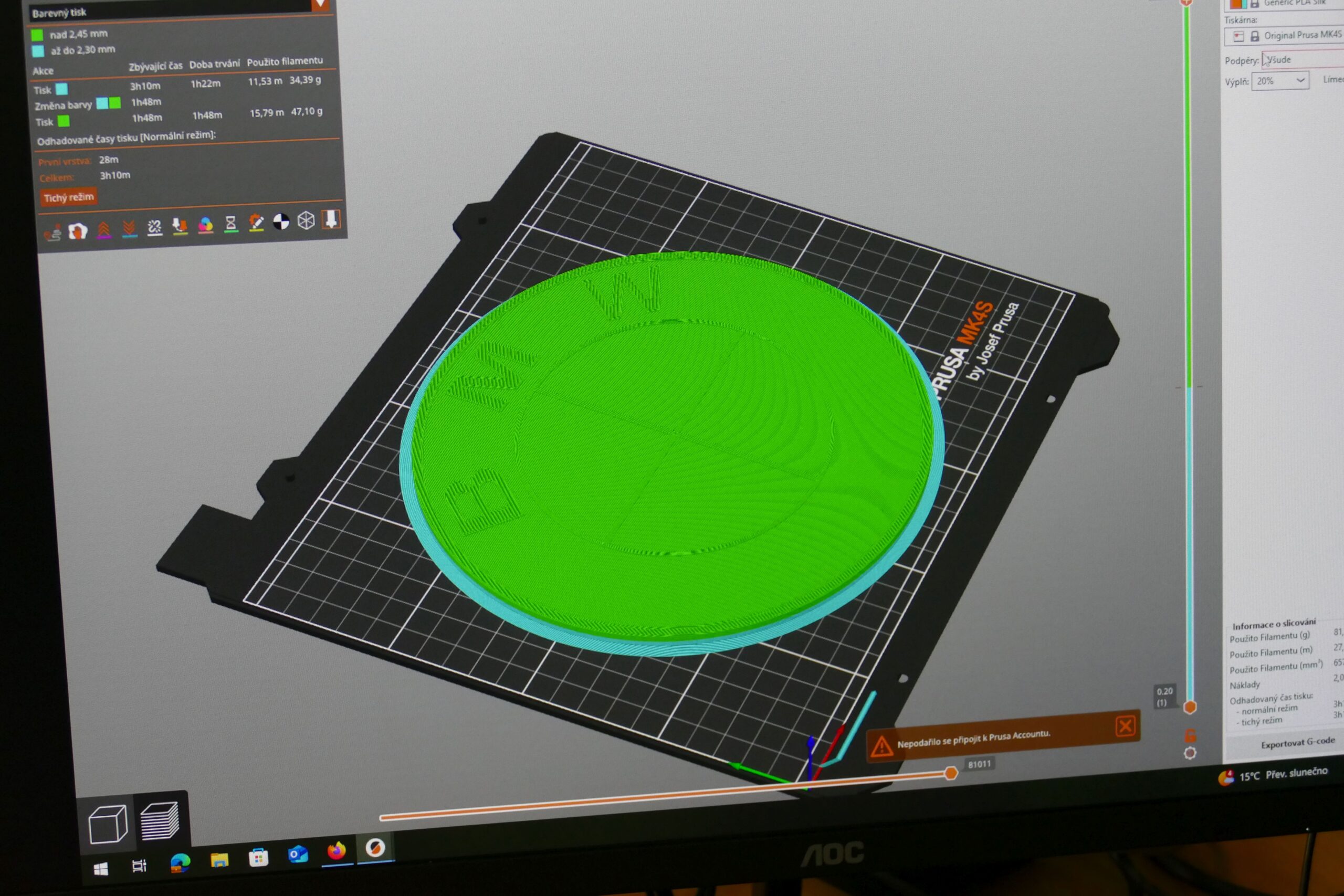Toggle retractions icon in legend toolbar
Viewport: 1344px width, 896px height.
(x=103, y=230)
